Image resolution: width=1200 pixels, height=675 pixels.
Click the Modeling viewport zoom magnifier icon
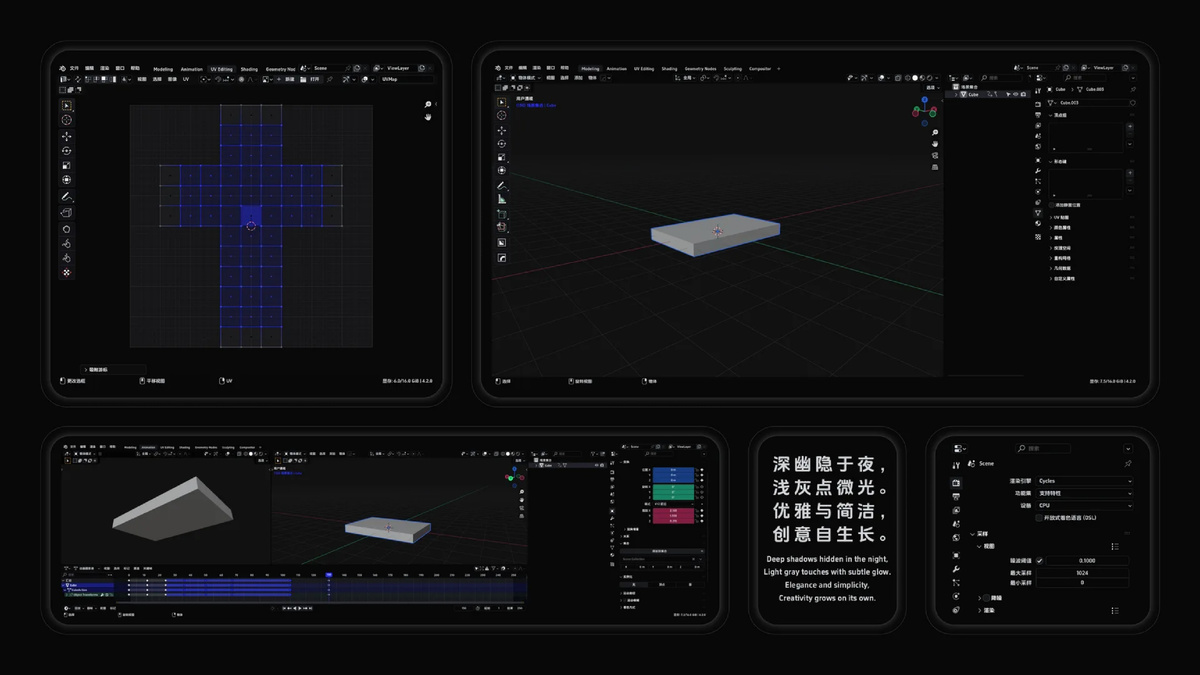(x=935, y=132)
